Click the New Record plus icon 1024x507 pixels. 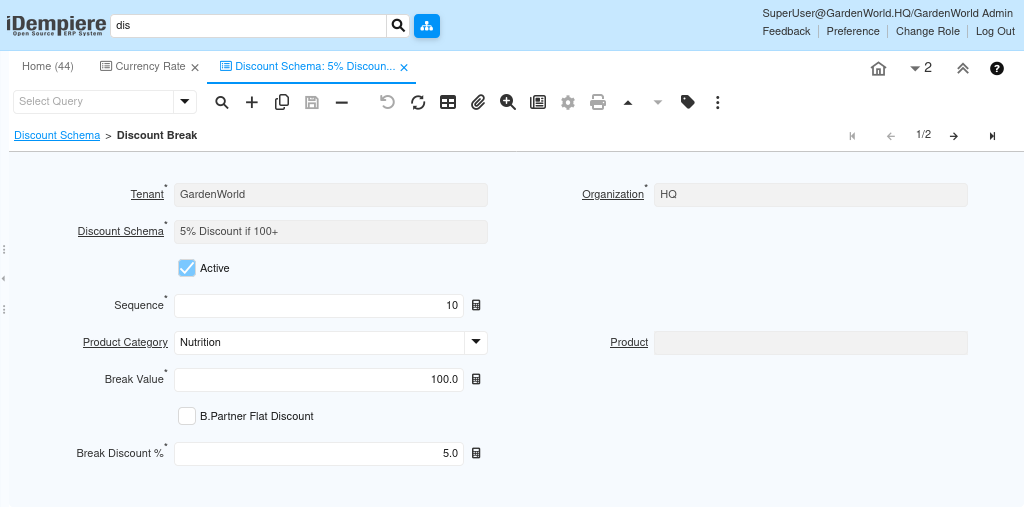coord(252,102)
